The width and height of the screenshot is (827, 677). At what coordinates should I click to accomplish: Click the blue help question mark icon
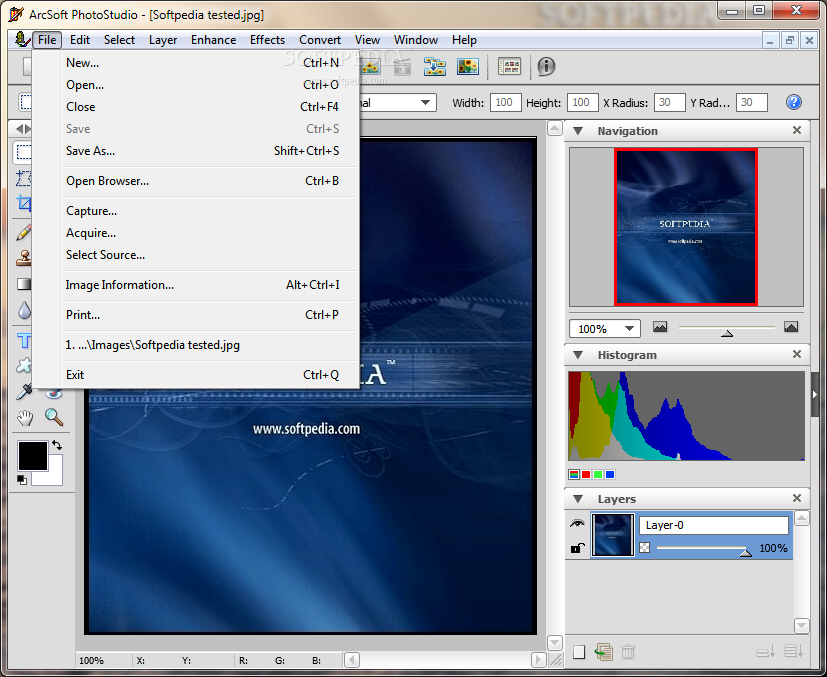(793, 102)
